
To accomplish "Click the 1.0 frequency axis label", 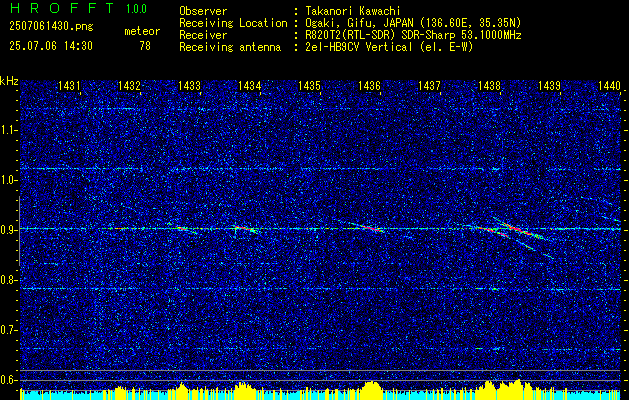I will coord(8,181).
